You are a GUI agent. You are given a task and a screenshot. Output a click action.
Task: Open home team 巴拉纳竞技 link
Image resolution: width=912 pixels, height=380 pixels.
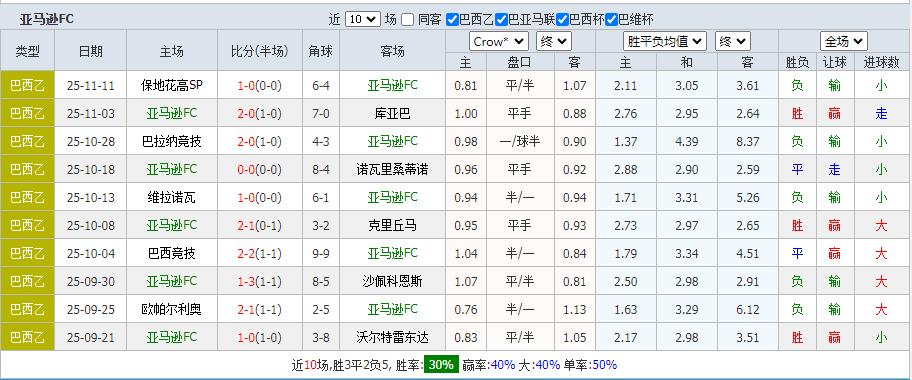coord(172,141)
